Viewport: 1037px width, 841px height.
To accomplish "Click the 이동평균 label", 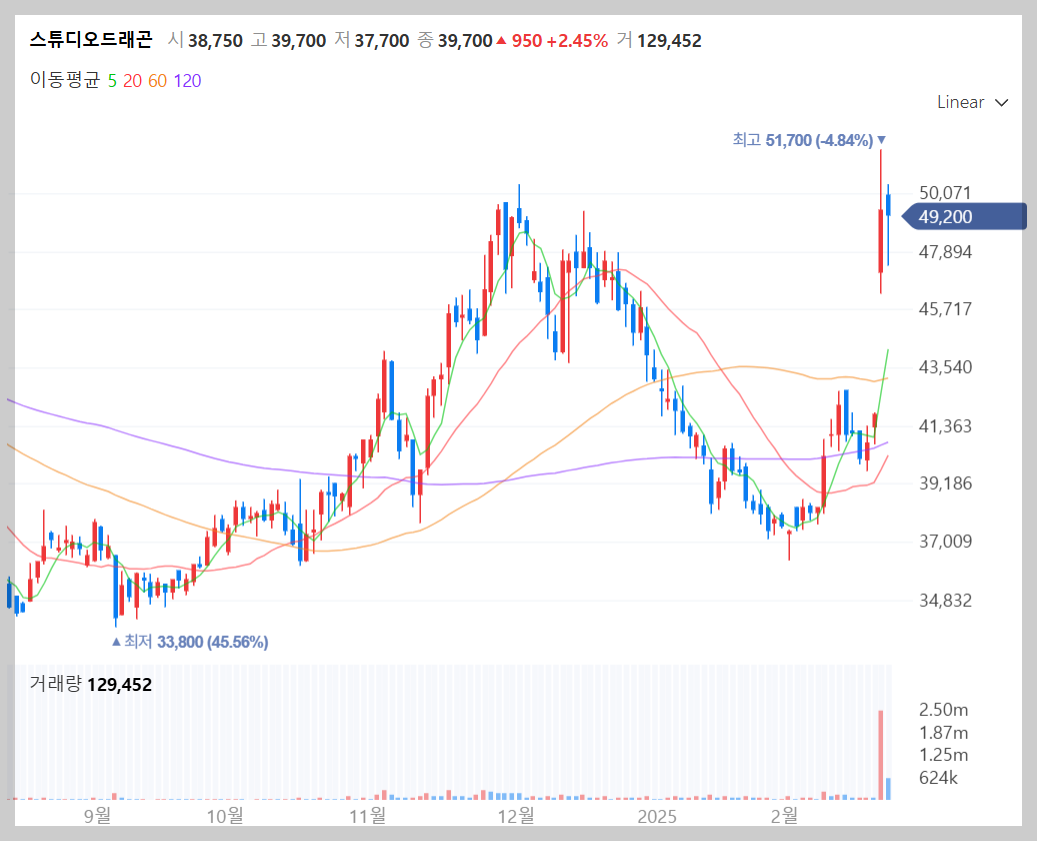I will (x=65, y=81).
